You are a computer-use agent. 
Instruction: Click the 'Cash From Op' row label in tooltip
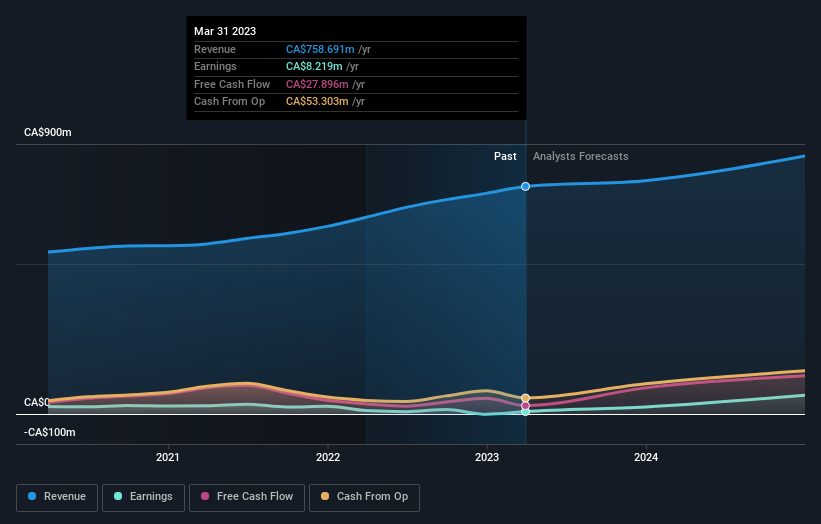229,102
